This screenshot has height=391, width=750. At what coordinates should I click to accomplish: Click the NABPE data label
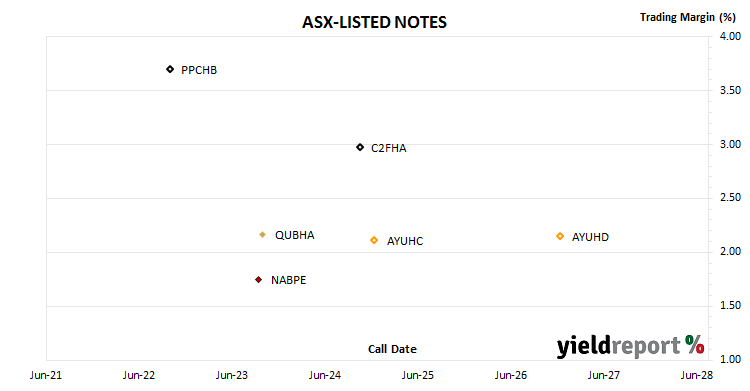click(288, 280)
